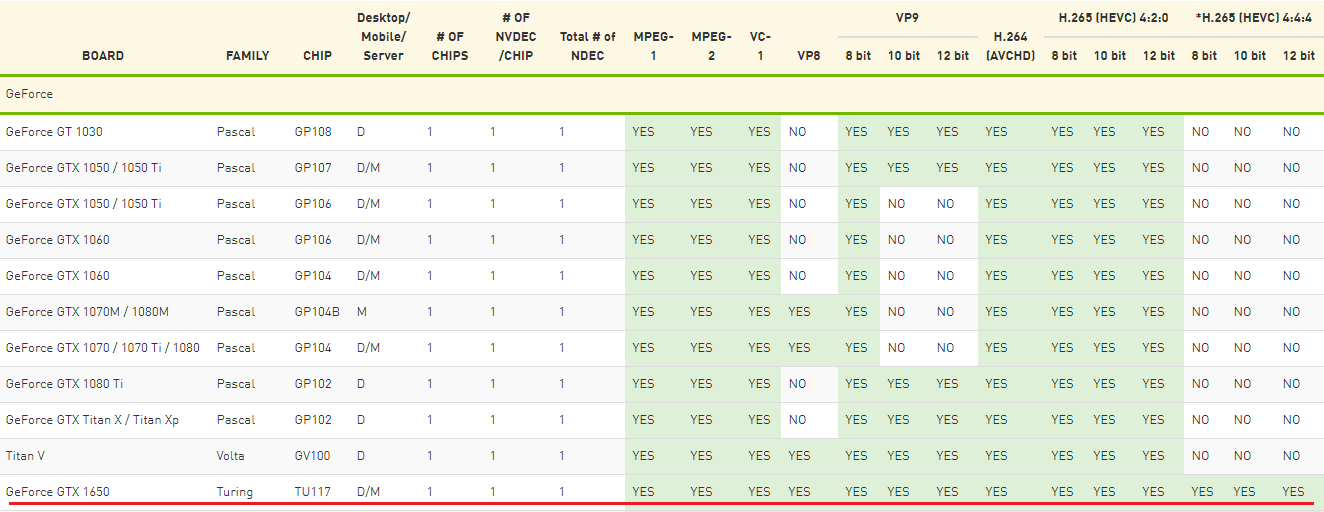Click the D cell in the GTX 1080 Ti row
Viewport: 1324px width, 512px height.
tap(361, 384)
